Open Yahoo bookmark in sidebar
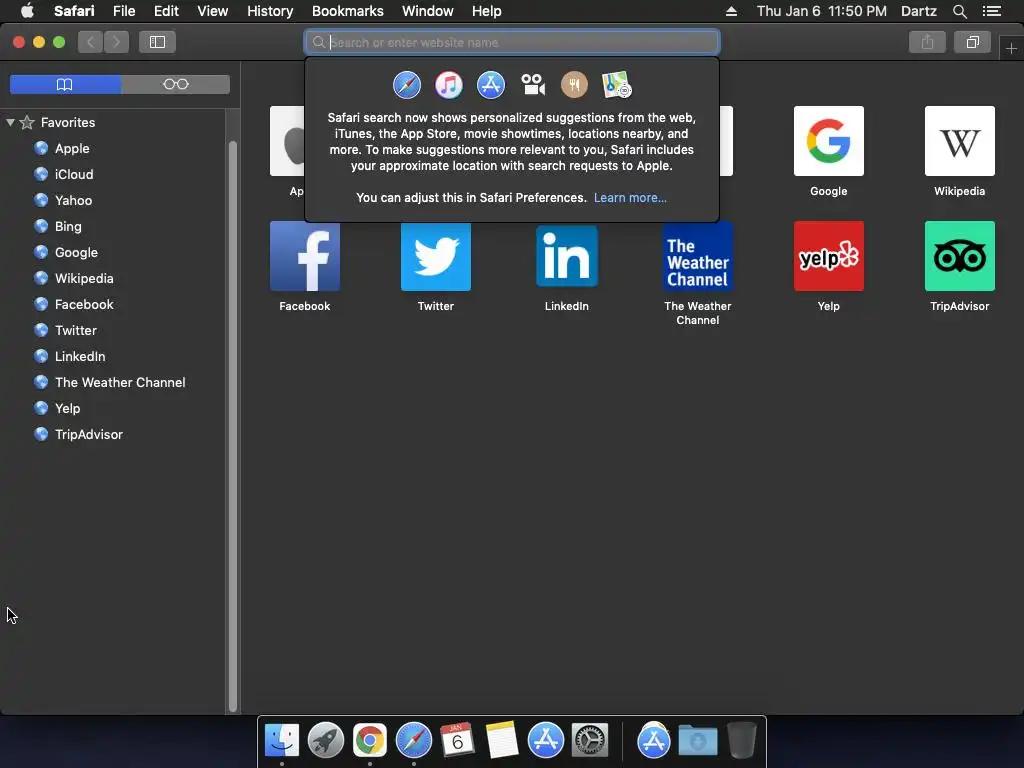Viewport: 1024px width, 768px height. tap(73, 200)
